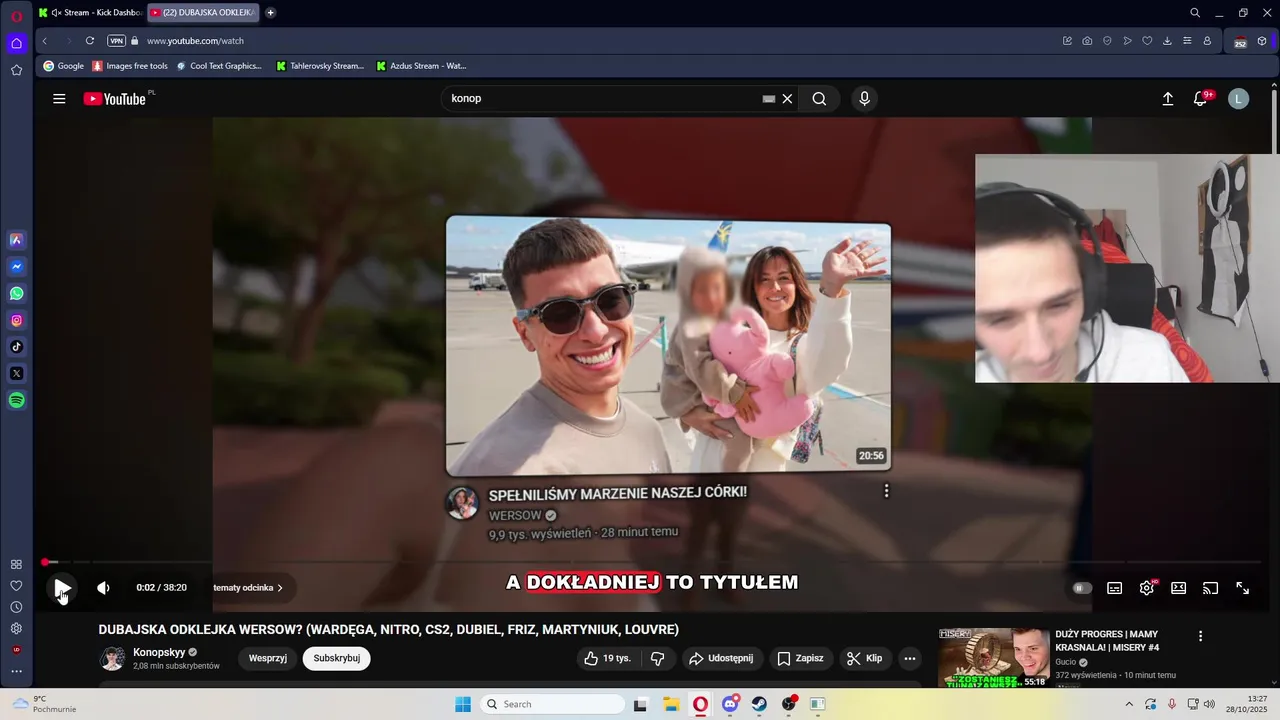Toggle the VPN badge in address bar

click(x=116, y=41)
